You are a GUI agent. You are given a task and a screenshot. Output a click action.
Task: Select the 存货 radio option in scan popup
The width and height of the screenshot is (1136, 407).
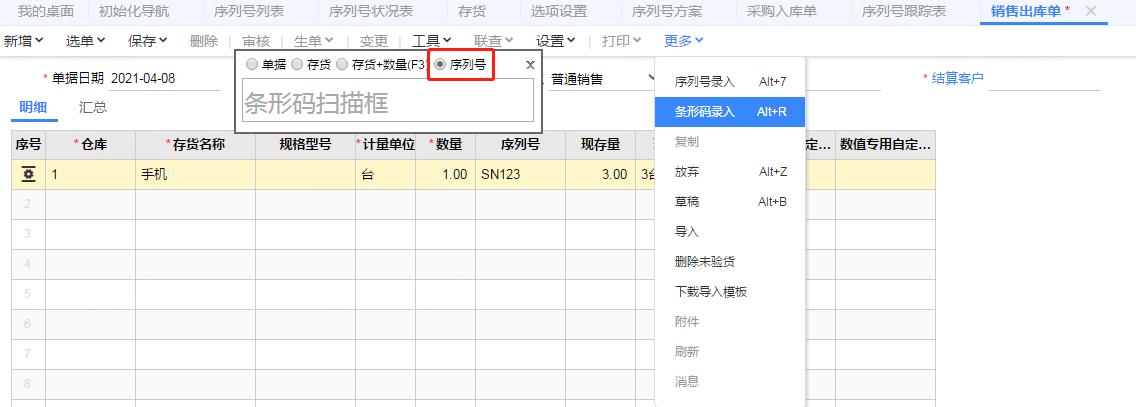pyautogui.click(x=297, y=65)
